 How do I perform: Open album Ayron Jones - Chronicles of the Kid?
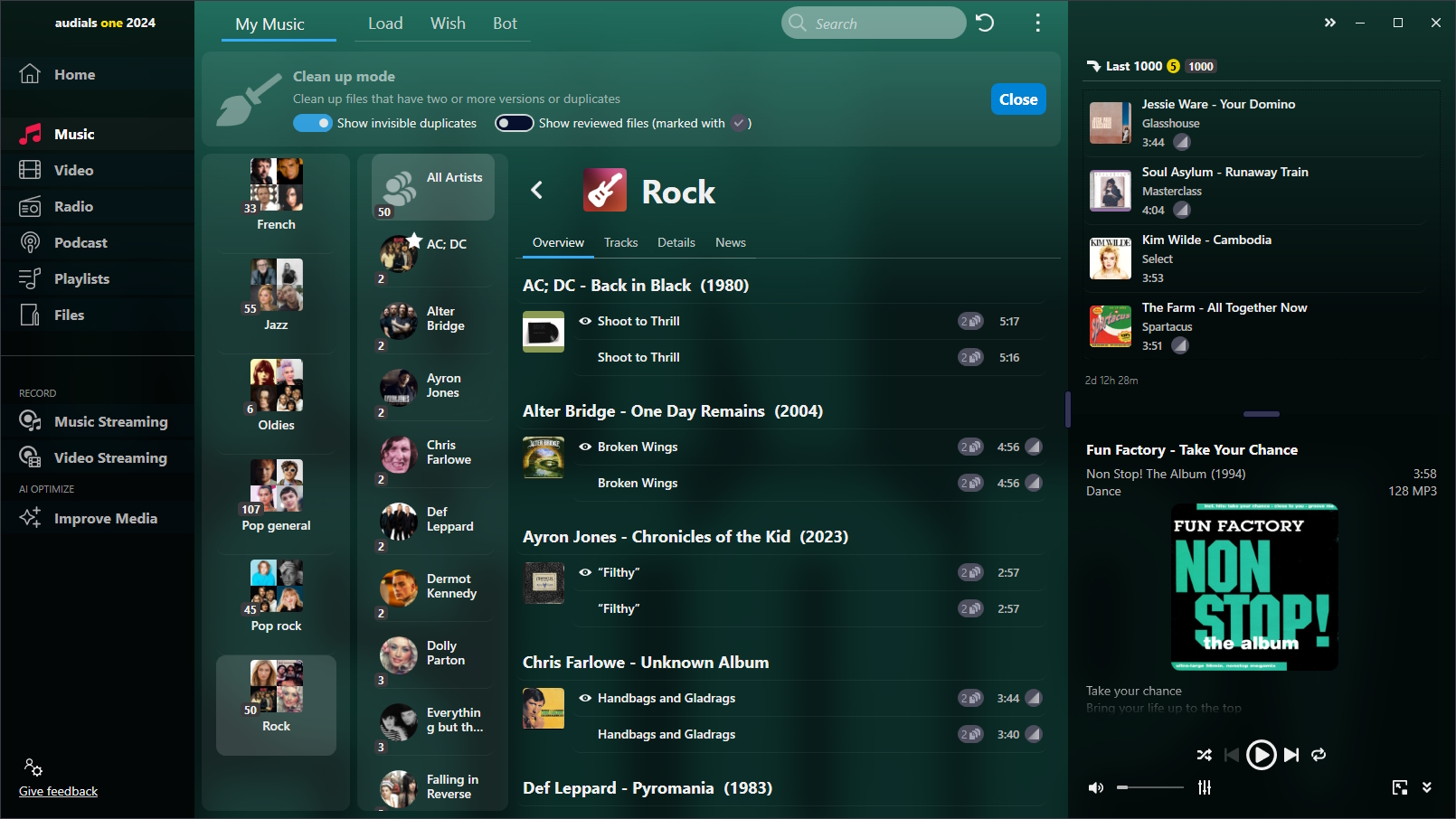[x=685, y=537]
